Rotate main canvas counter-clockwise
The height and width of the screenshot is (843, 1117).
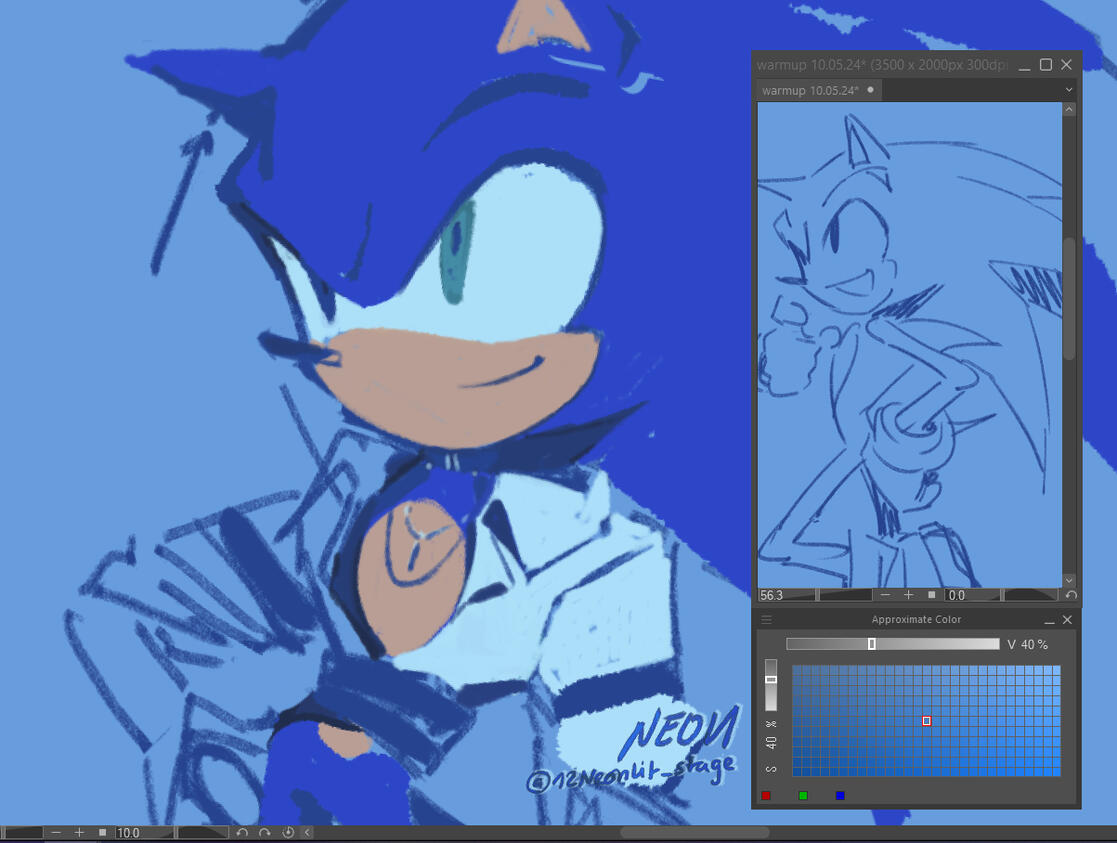coord(242,832)
